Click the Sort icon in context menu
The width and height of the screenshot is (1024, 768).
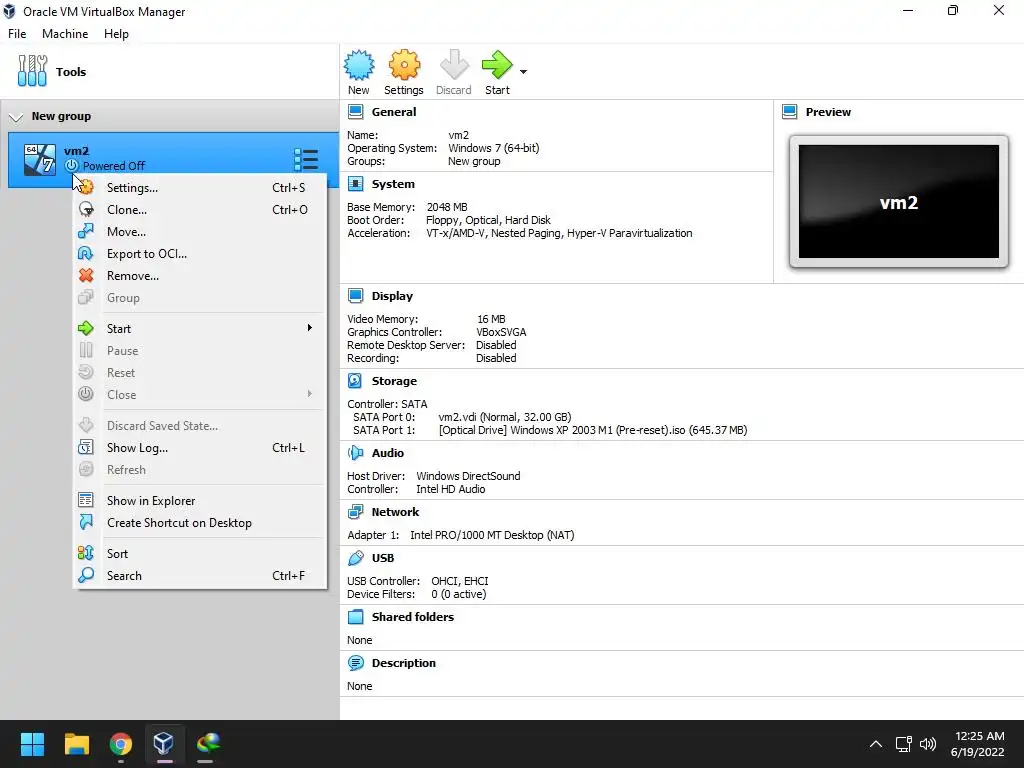pos(86,553)
